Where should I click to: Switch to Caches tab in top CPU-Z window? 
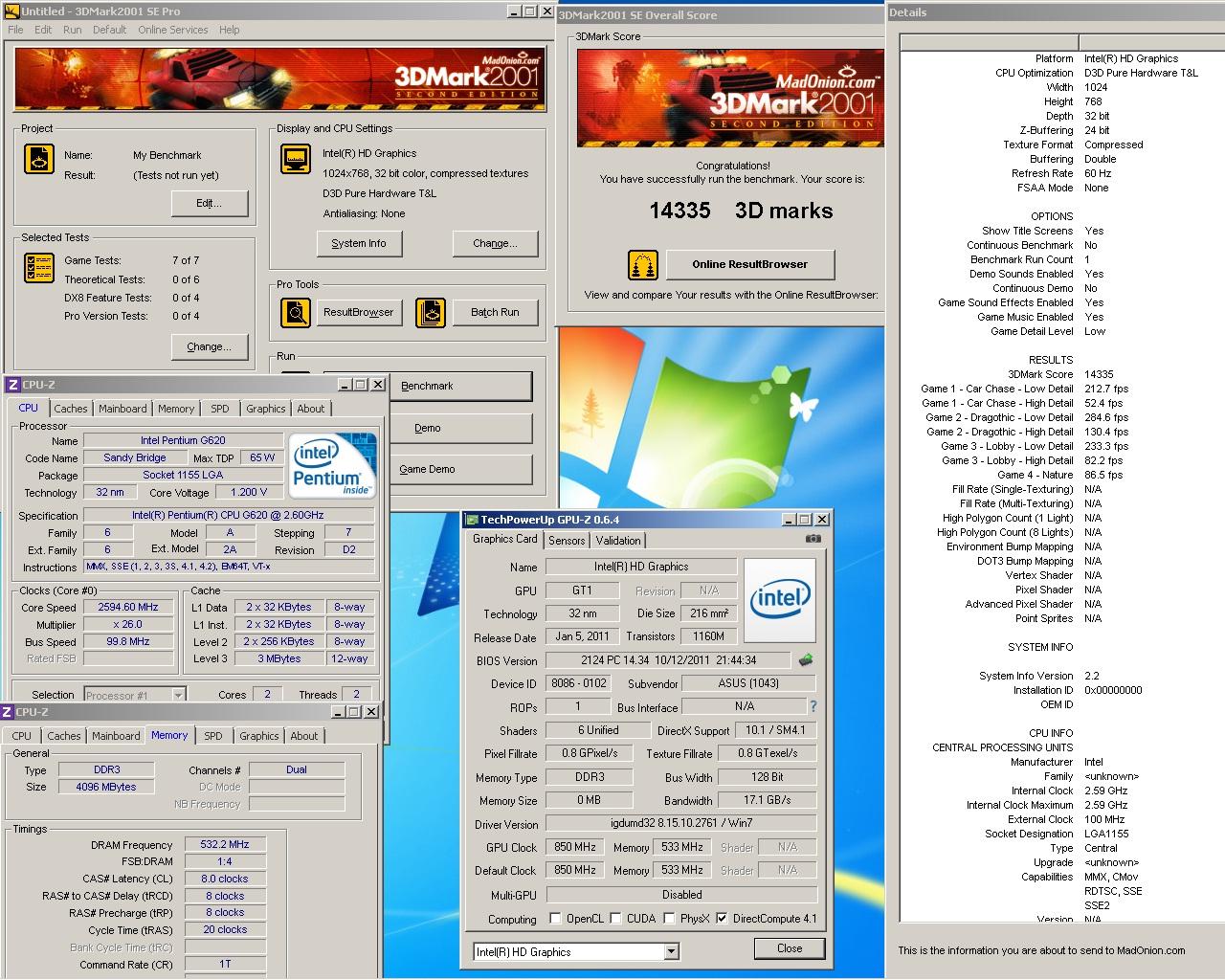click(71, 409)
